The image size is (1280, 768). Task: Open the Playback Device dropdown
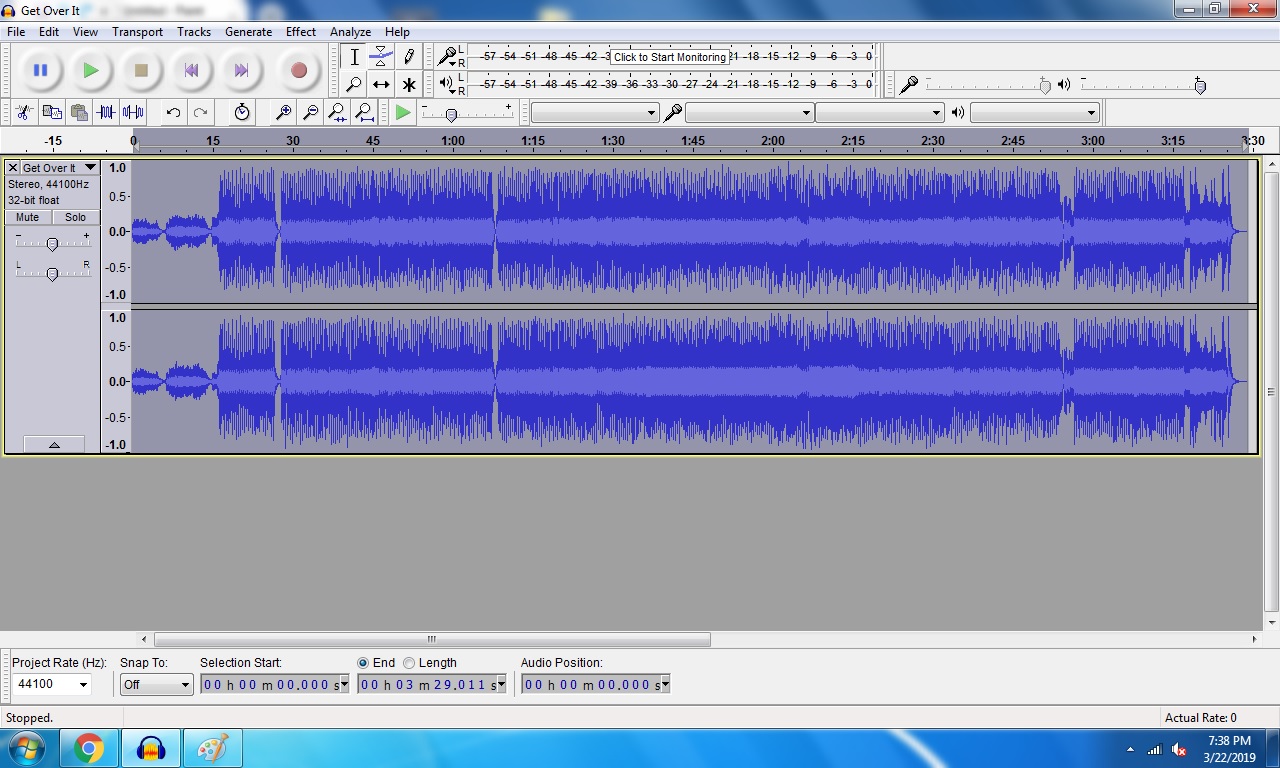(1035, 113)
